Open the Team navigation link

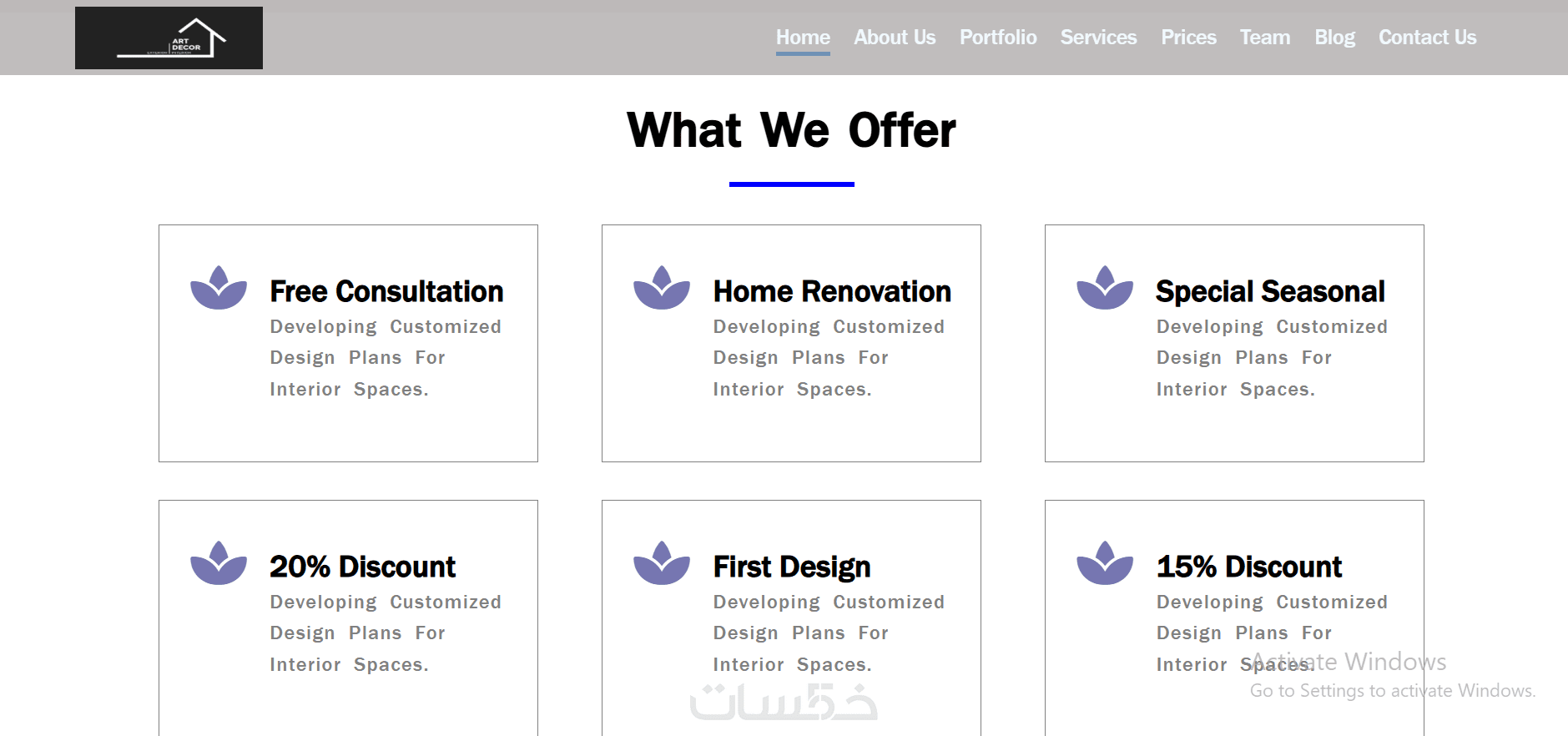pyautogui.click(x=1265, y=38)
